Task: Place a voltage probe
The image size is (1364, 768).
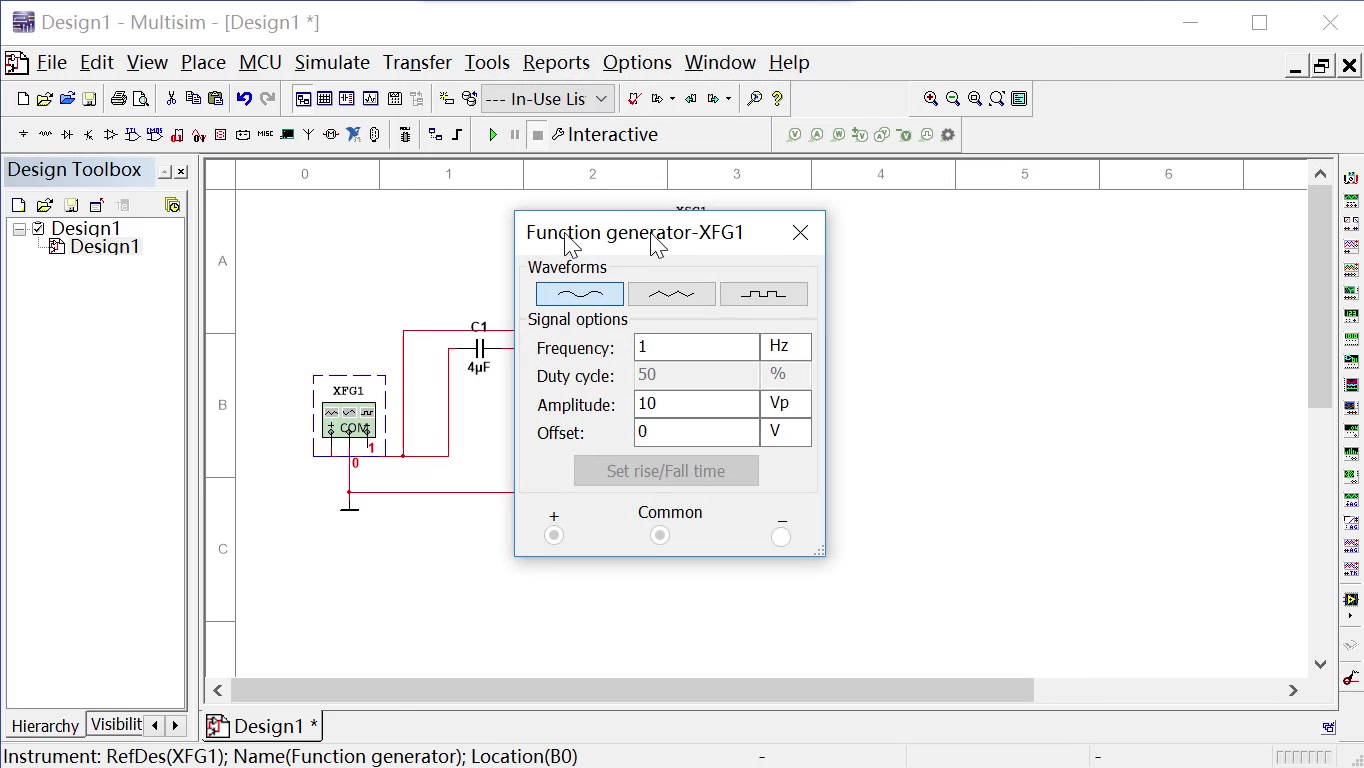Action: tap(795, 135)
